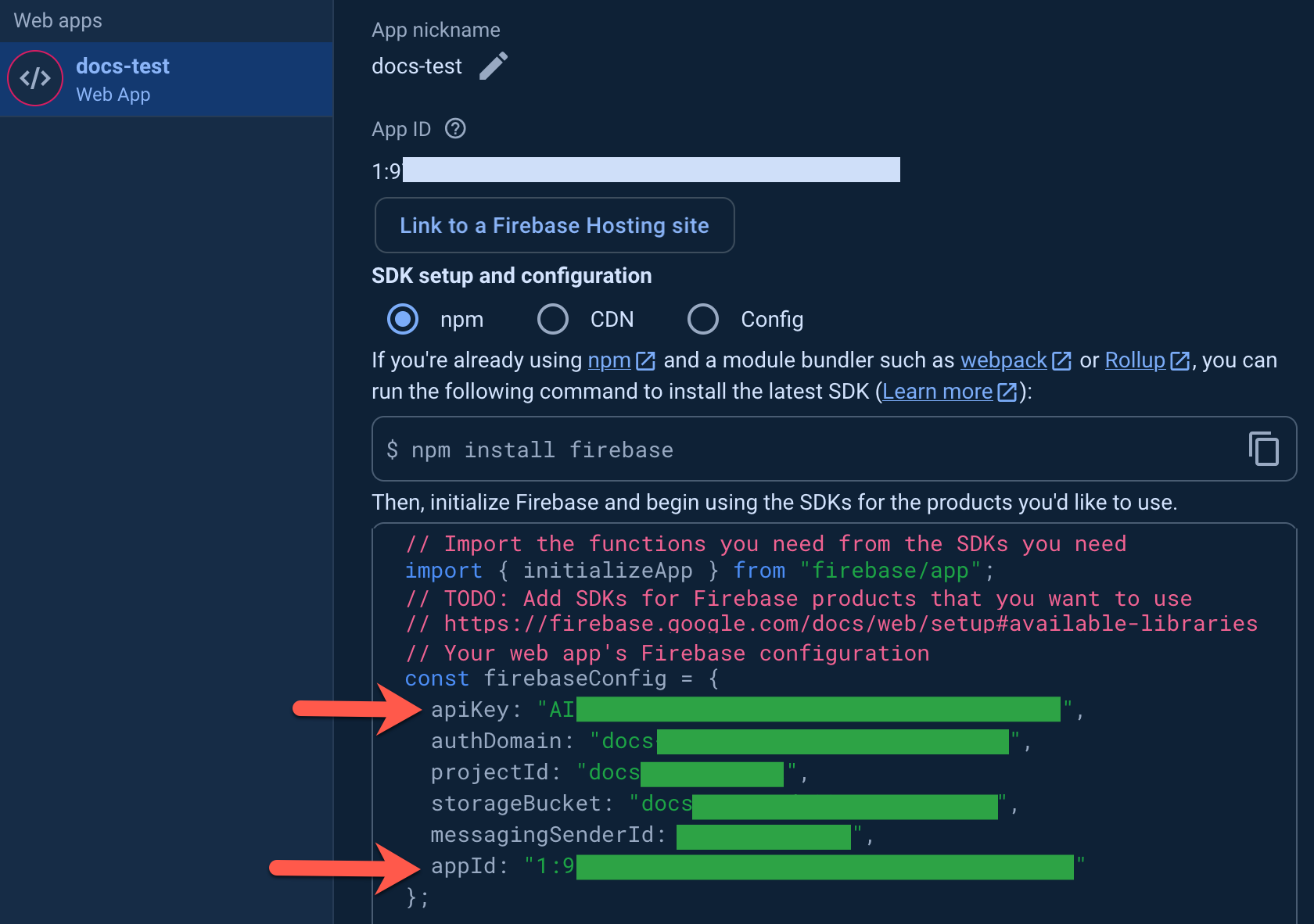Click the redacted appId value in code
The height and width of the screenshot is (924, 1314).
click(824, 867)
